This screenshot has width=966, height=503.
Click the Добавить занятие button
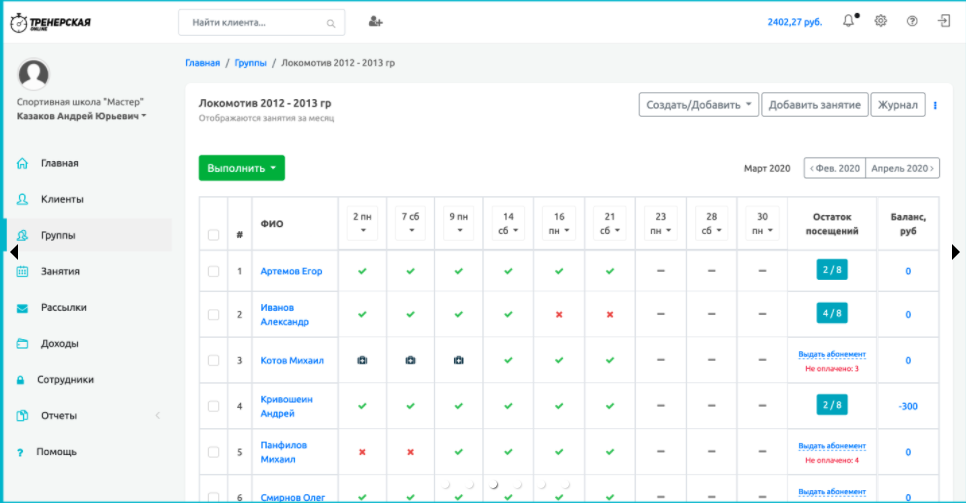tap(815, 105)
